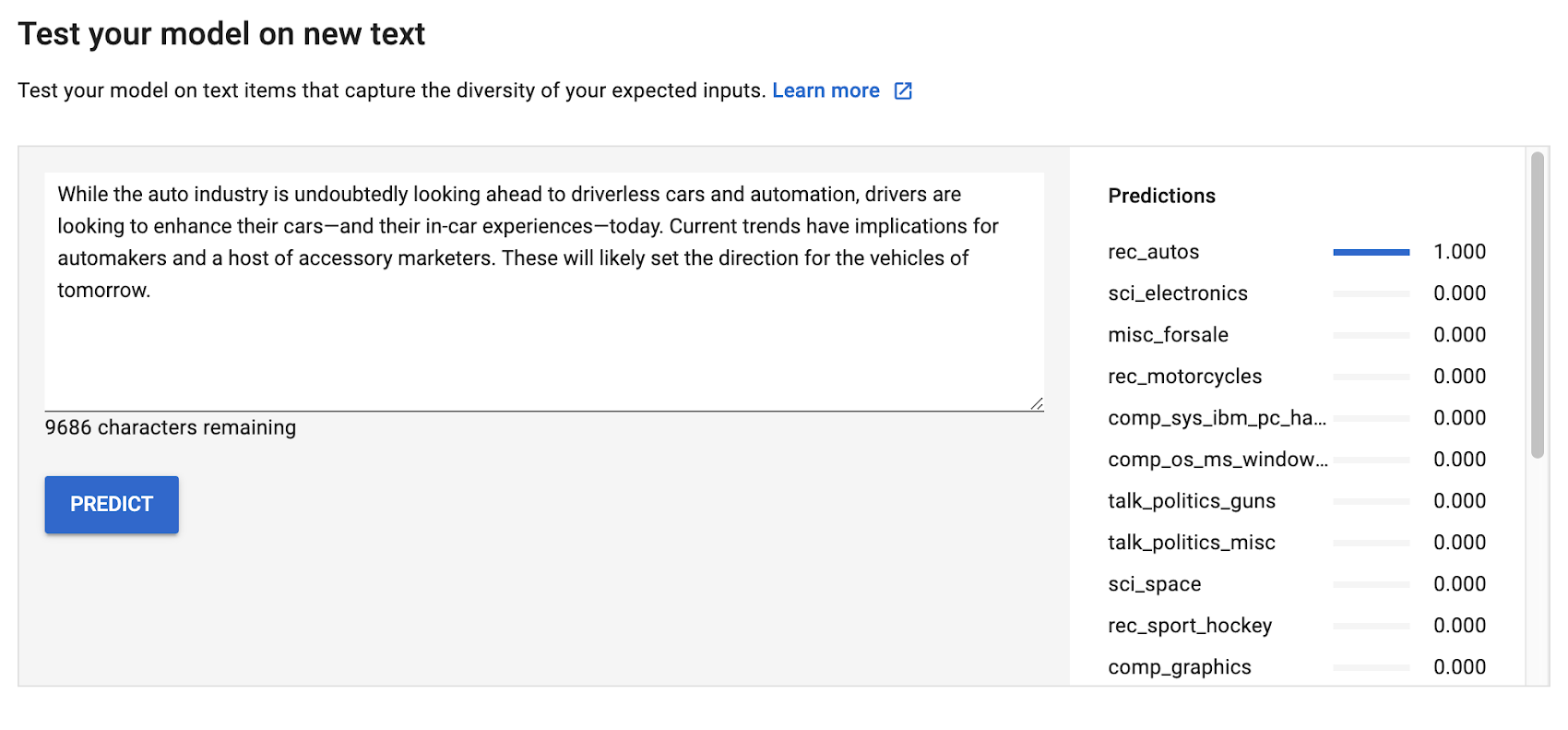Click the 1.000 score for rec_autos
The height and width of the screenshot is (730, 1568).
tap(1459, 252)
